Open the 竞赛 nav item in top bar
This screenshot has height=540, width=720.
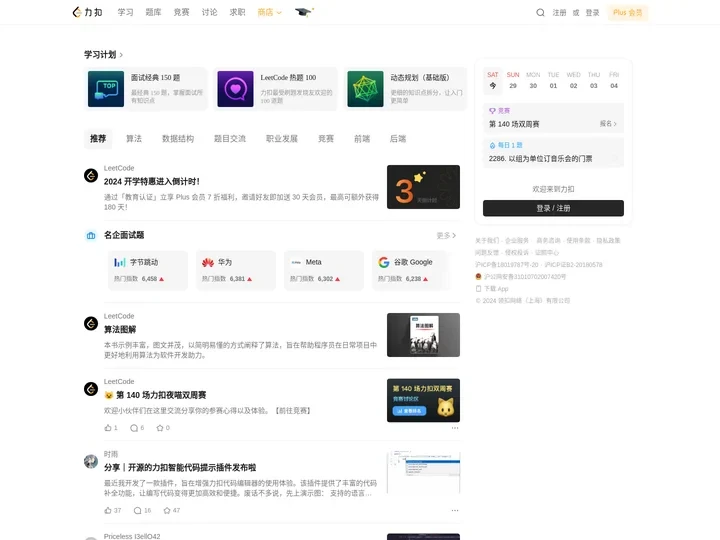181,12
